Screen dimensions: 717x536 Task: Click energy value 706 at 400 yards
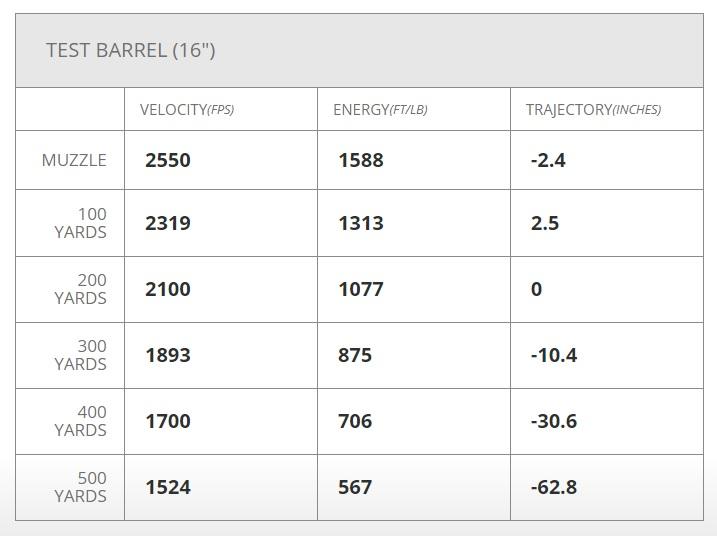(x=355, y=421)
